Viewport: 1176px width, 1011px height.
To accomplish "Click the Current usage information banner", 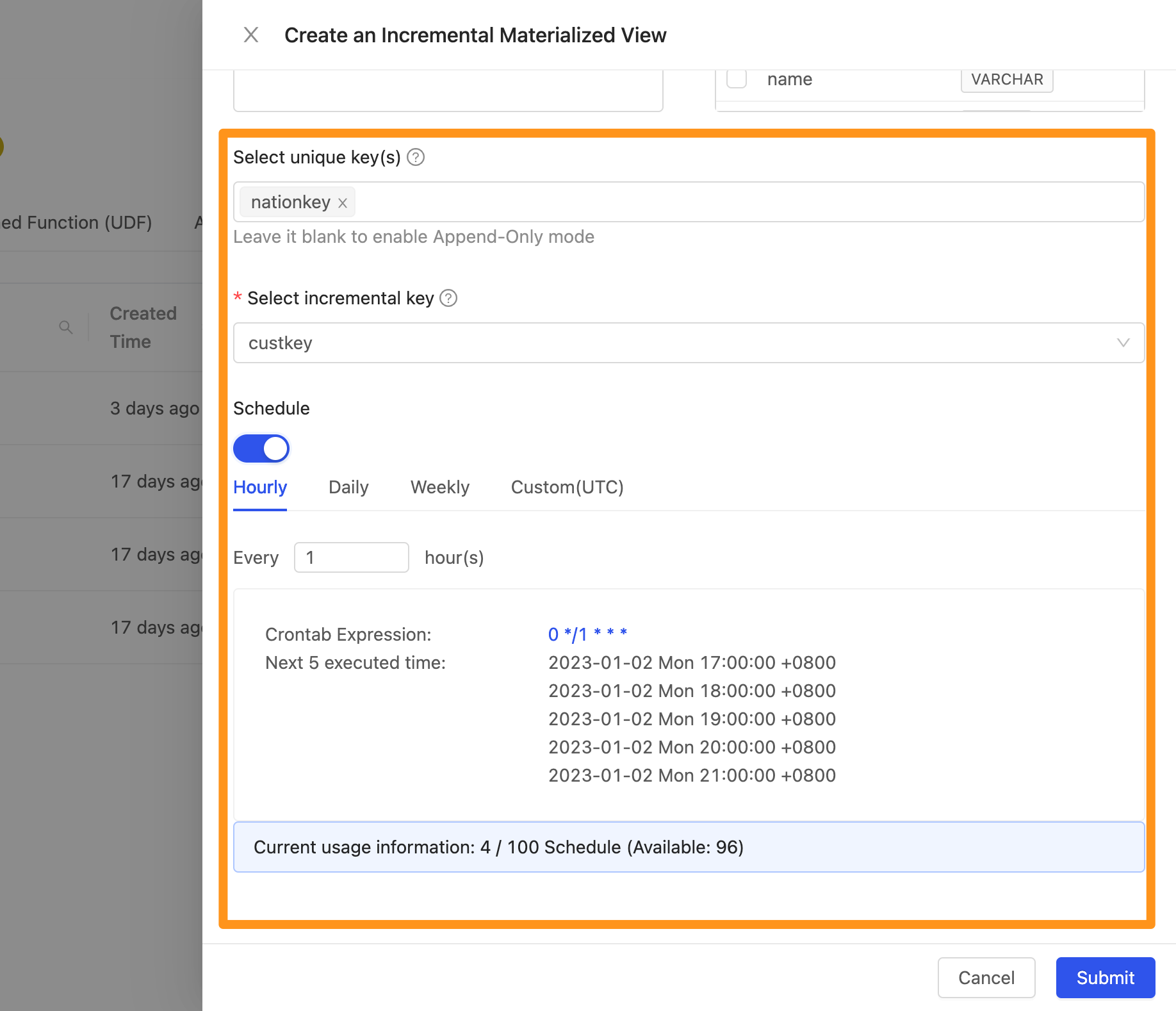I will tap(689, 847).
